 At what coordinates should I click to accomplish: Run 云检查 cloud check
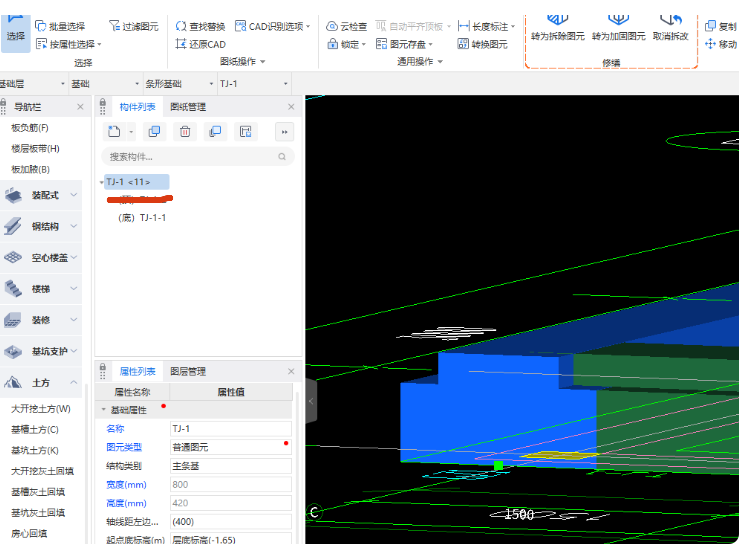pyautogui.click(x=346, y=26)
